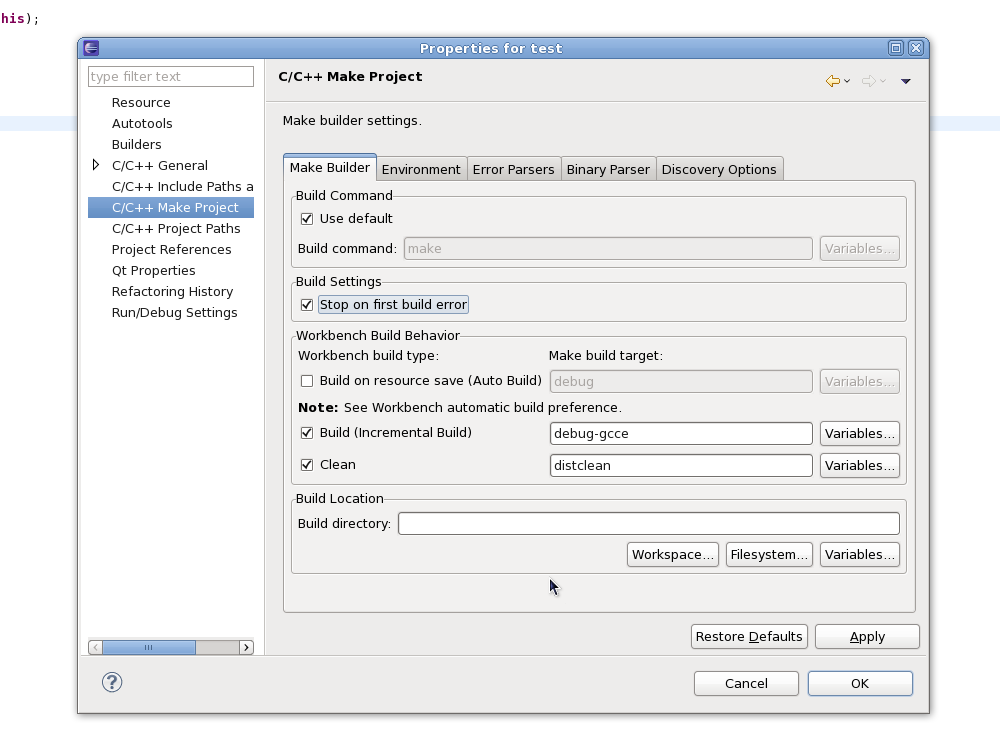Click the back navigation arrow icon
1000x751 pixels.
click(x=832, y=81)
